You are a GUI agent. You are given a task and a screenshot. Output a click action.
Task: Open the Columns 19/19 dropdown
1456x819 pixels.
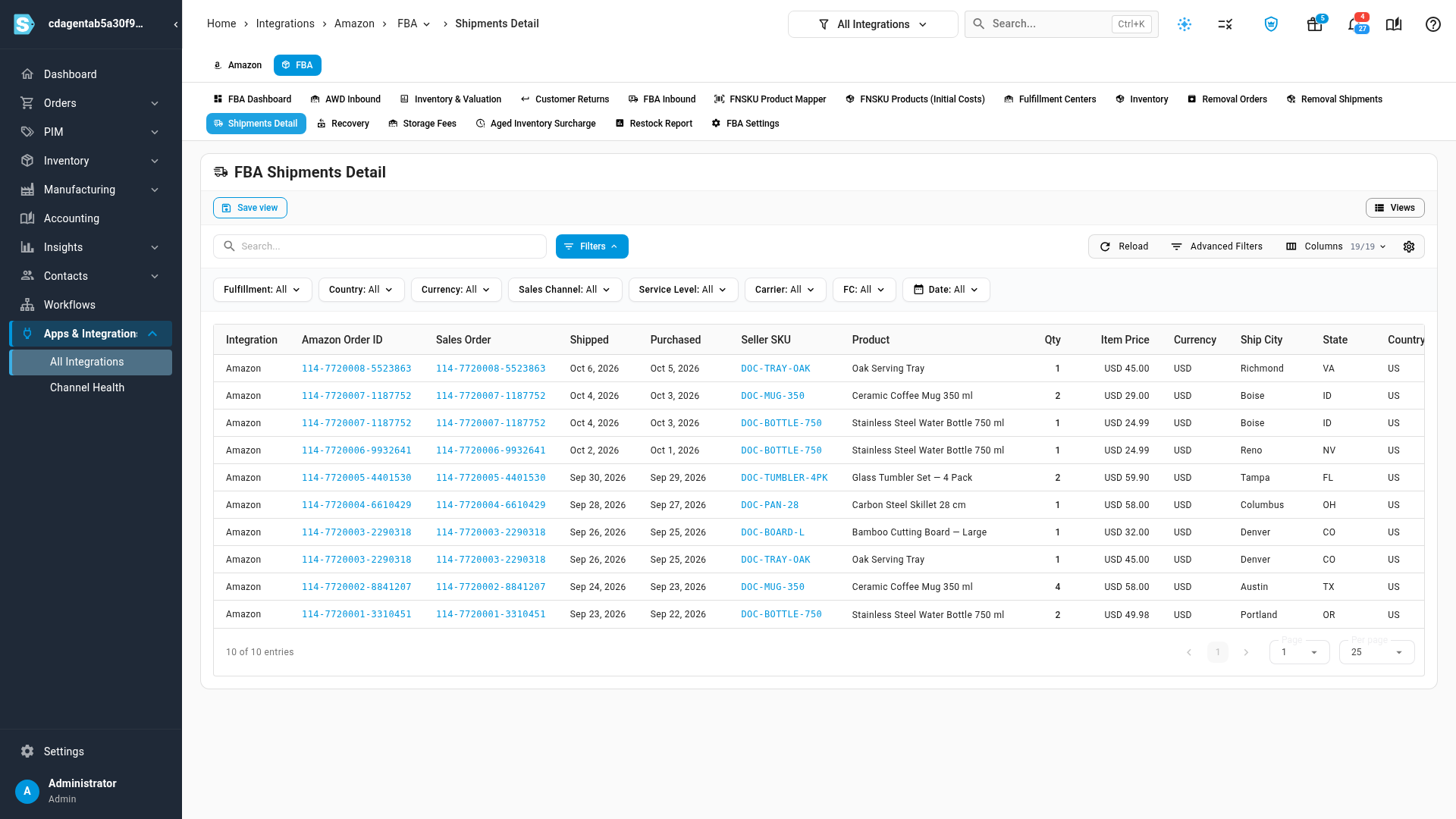[1336, 246]
